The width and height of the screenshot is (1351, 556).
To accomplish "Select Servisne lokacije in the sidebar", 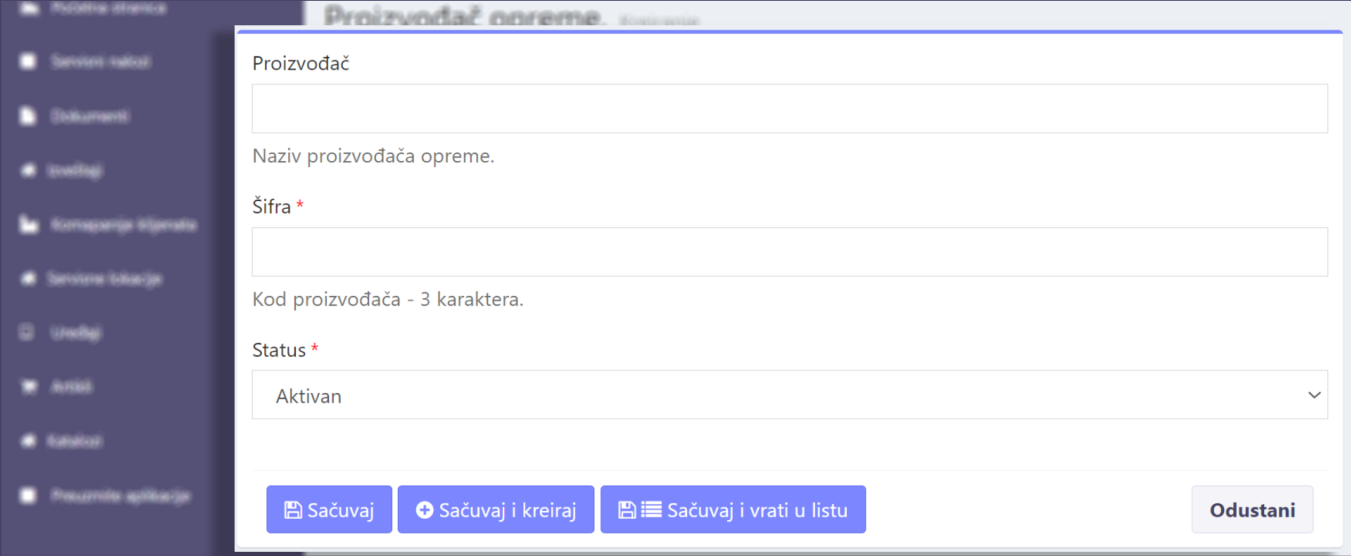I will (x=104, y=279).
